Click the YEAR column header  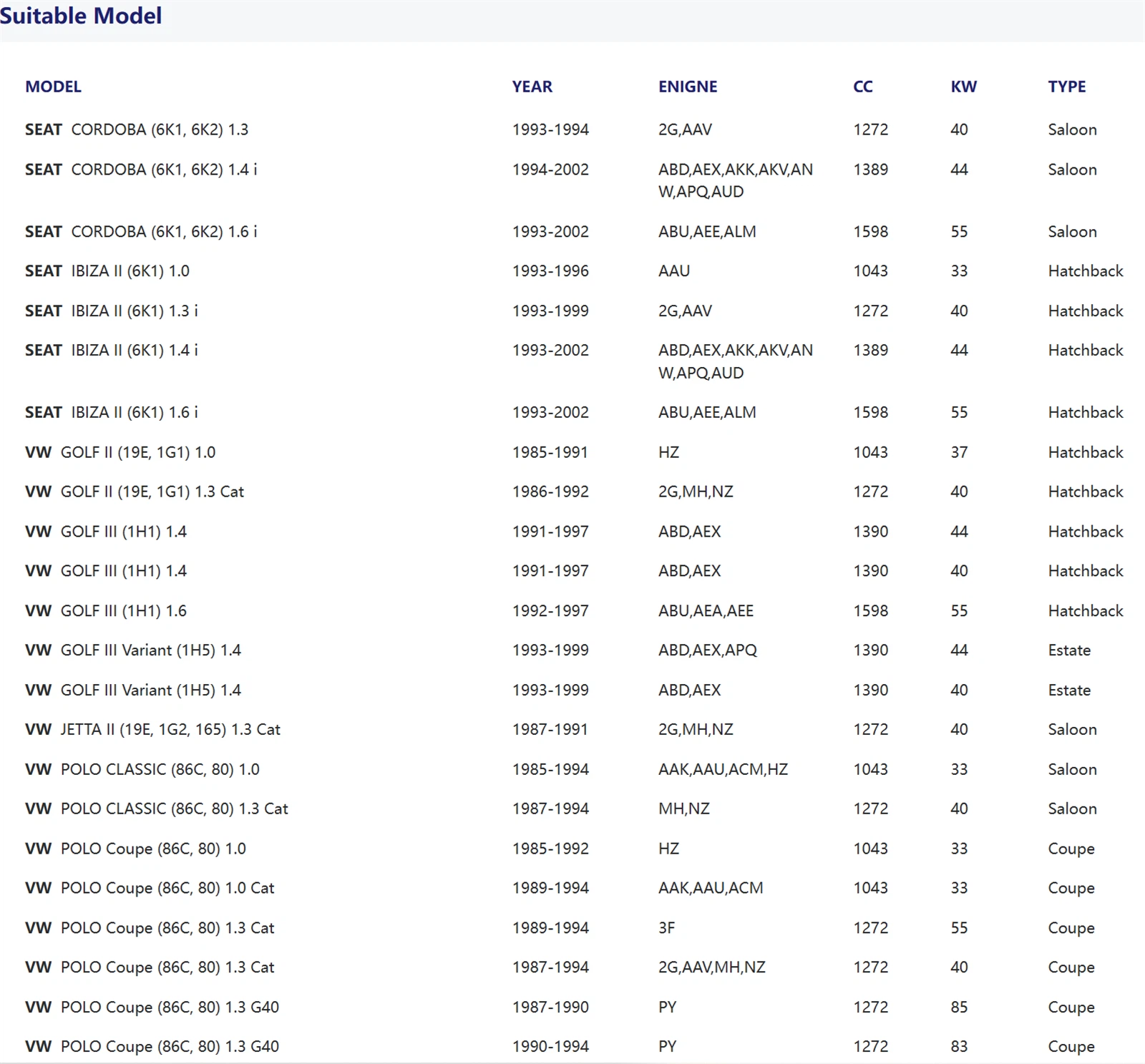[x=532, y=87]
